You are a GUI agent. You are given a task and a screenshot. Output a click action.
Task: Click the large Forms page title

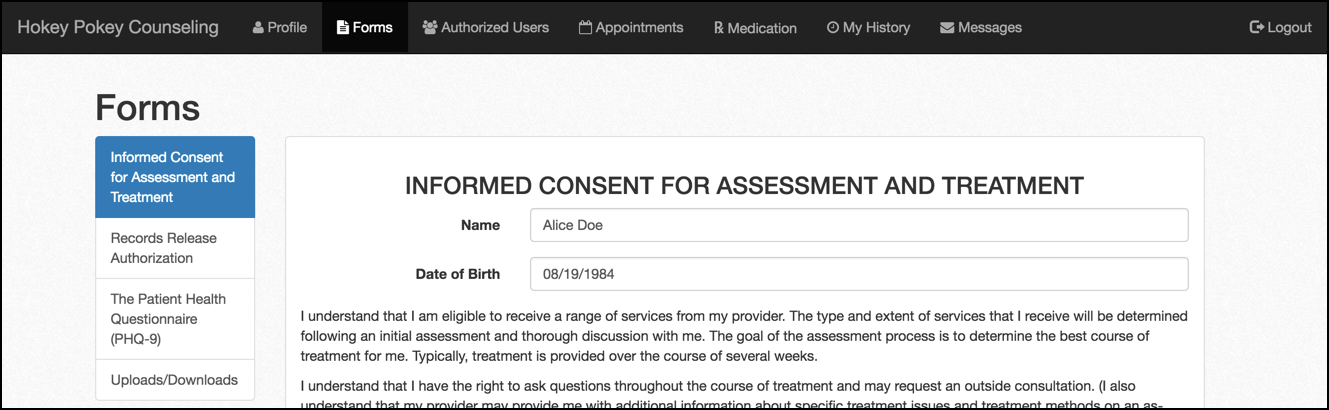148,108
